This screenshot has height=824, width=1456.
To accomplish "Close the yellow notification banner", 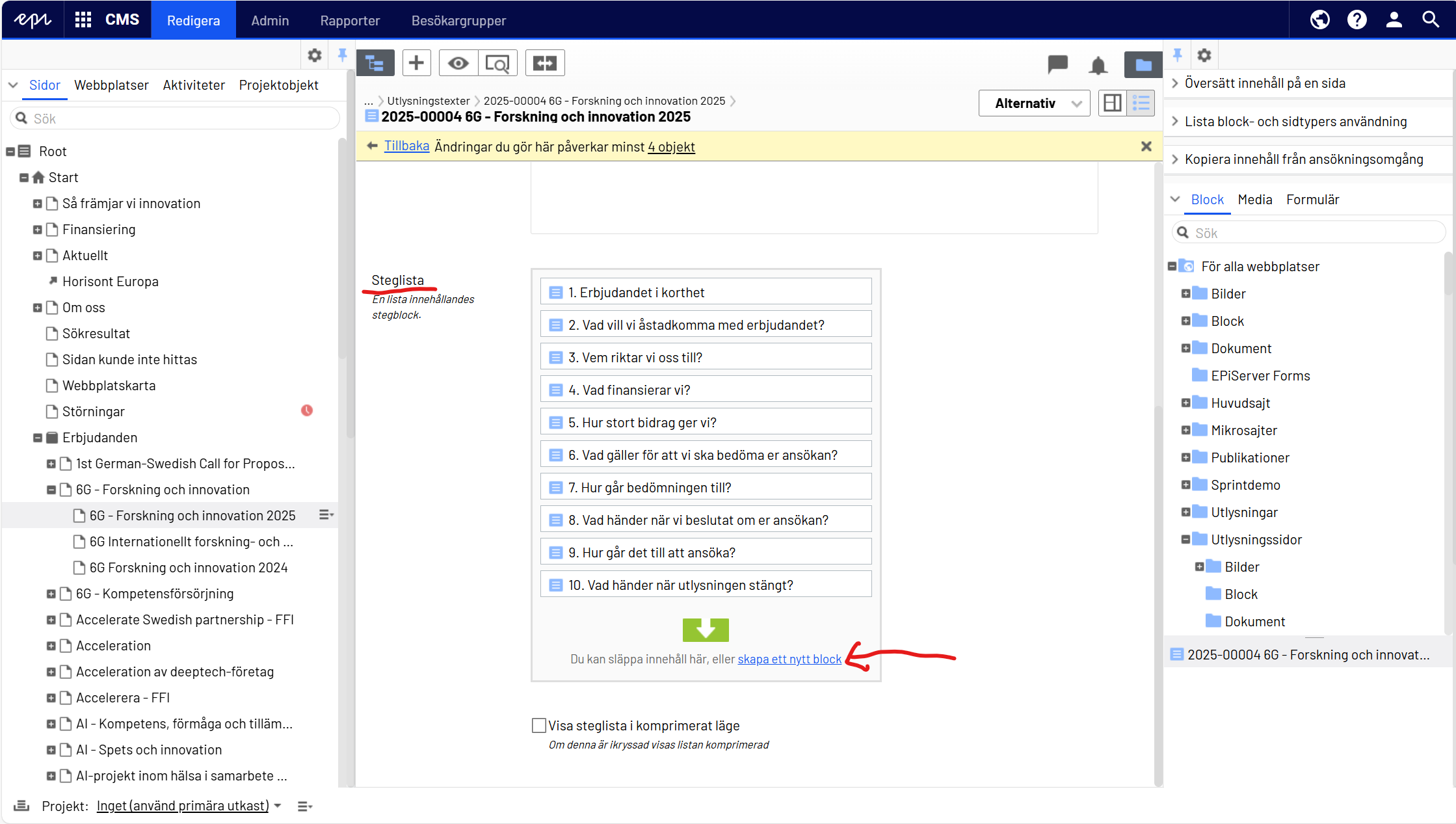I will coord(1146,147).
